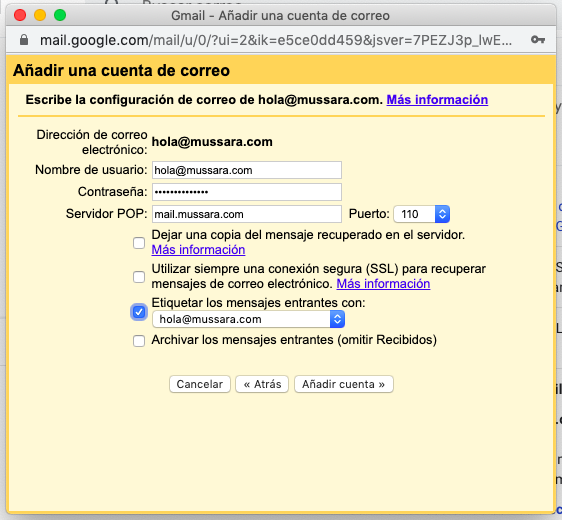The image size is (562, 520).
Task: Click the Cancelar button
Action: click(x=200, y=384)
